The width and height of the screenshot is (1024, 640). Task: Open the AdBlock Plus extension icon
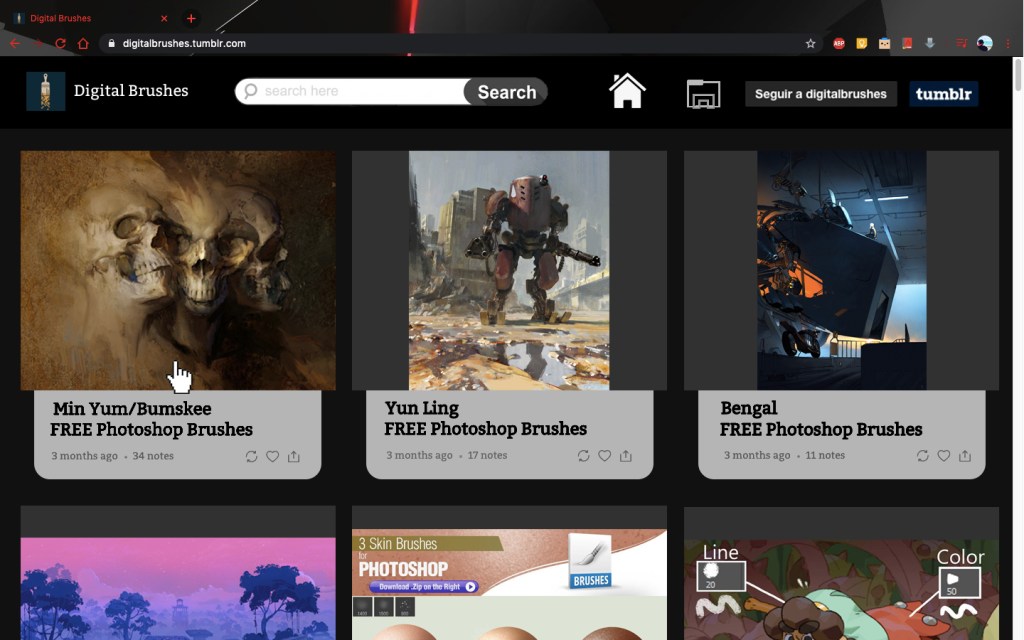click(x=839, y=43)
